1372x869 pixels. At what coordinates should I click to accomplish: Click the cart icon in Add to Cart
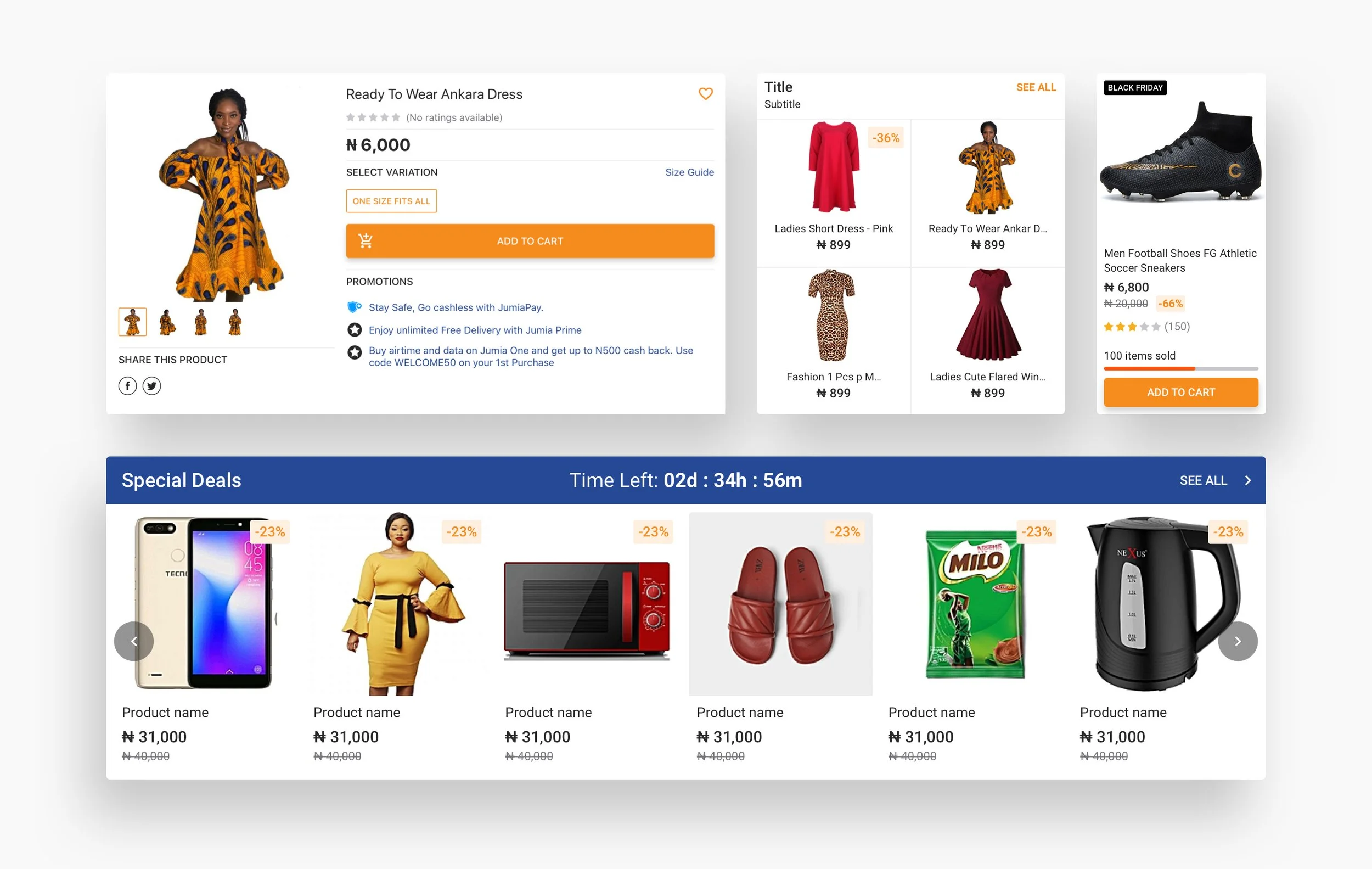365,241
